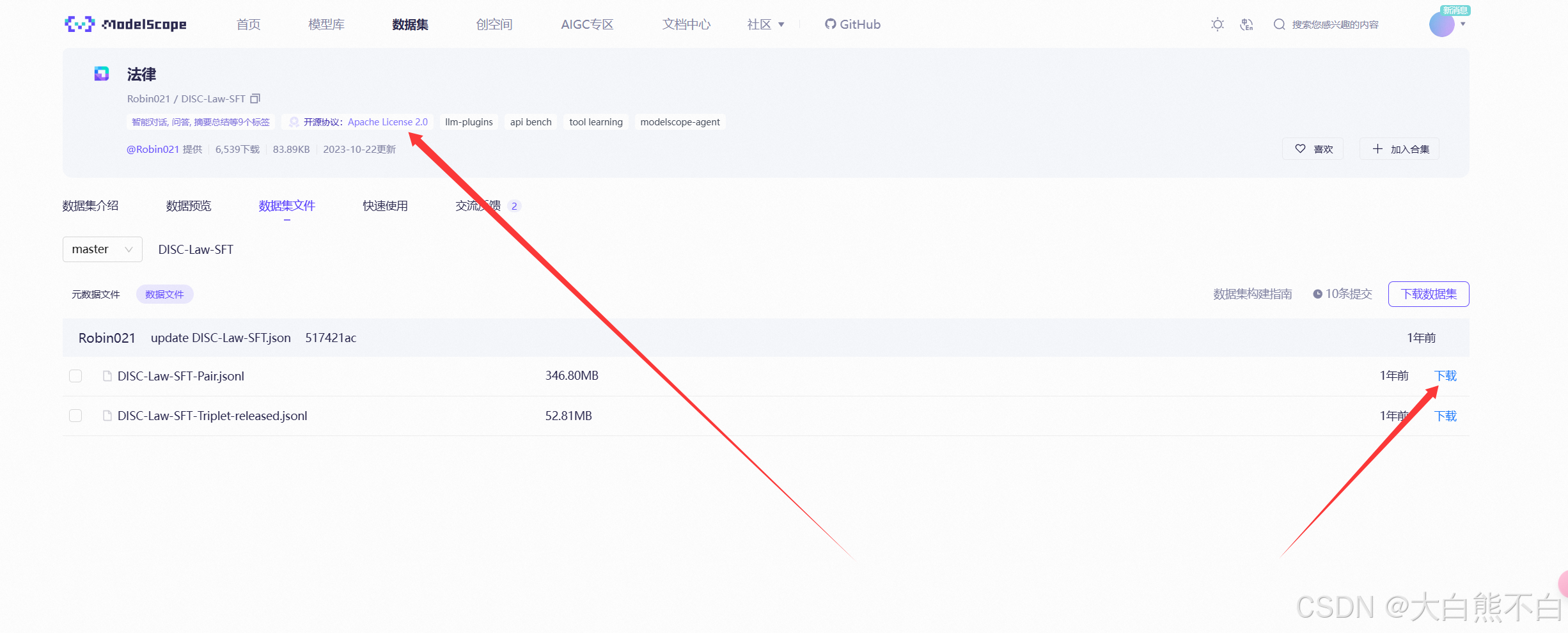1568x633 pixels.
Task: Switch to 数据集文件 tab
Action: pos(287,206)
